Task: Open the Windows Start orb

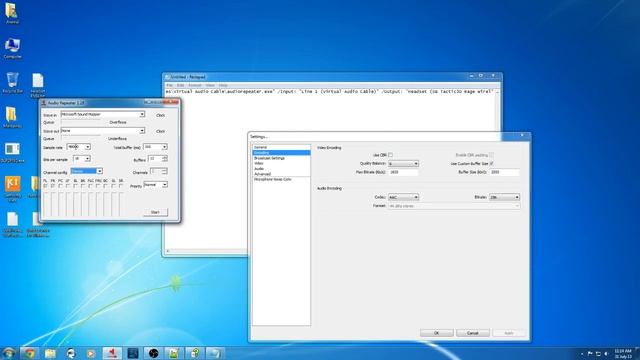Action: (9, 353)
